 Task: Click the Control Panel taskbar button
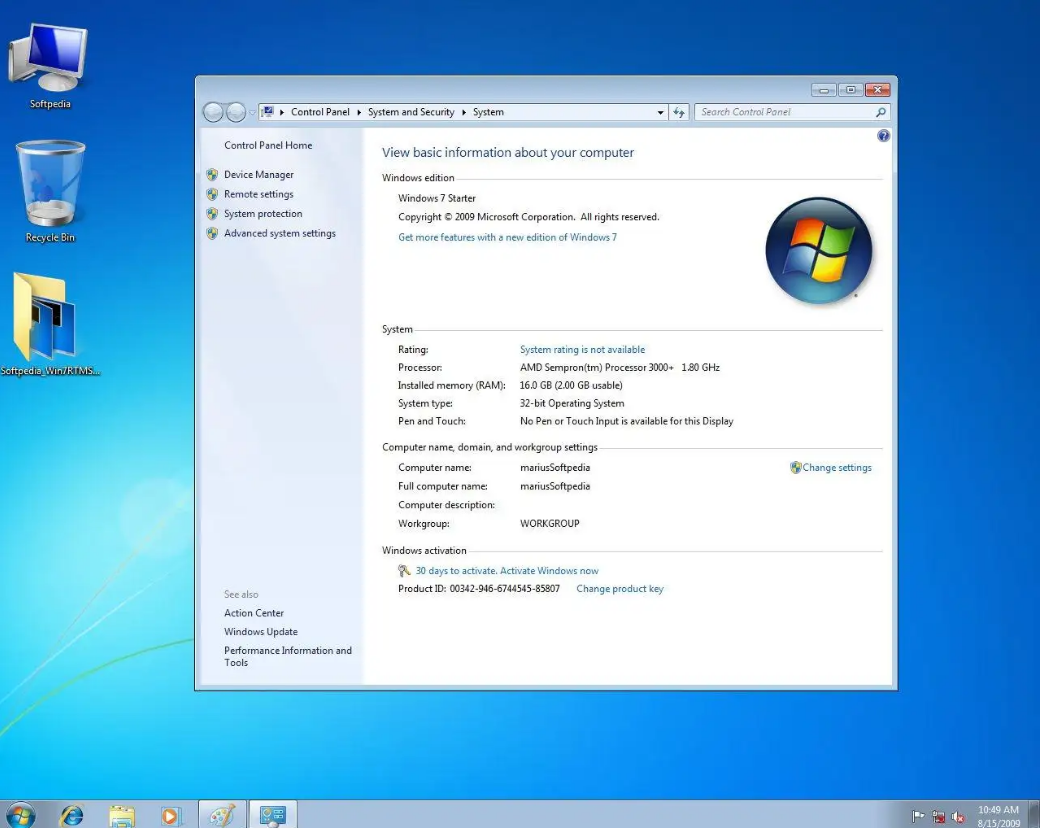[x=273, y=815]
